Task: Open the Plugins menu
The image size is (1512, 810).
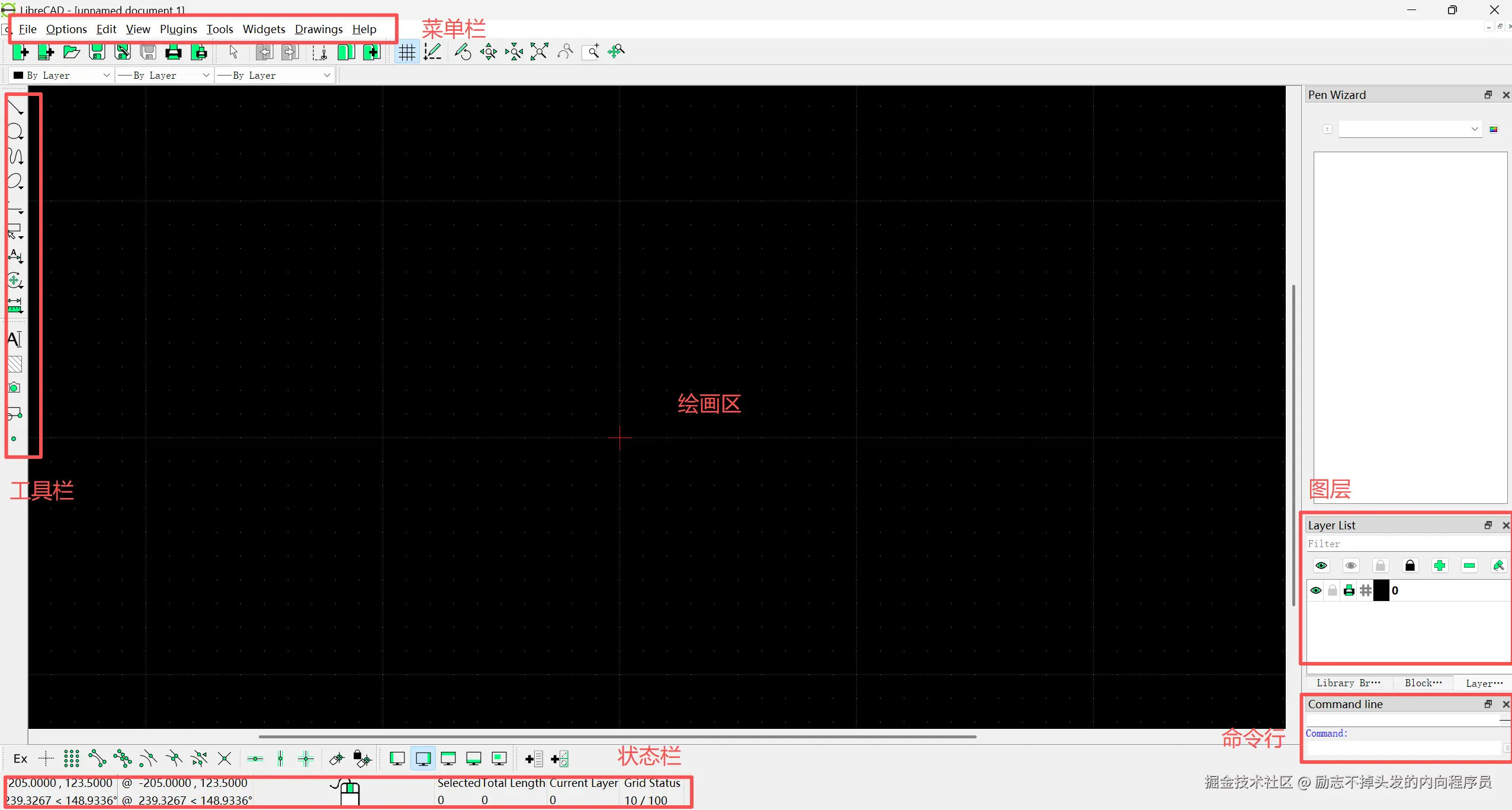Action: point(178,29)
